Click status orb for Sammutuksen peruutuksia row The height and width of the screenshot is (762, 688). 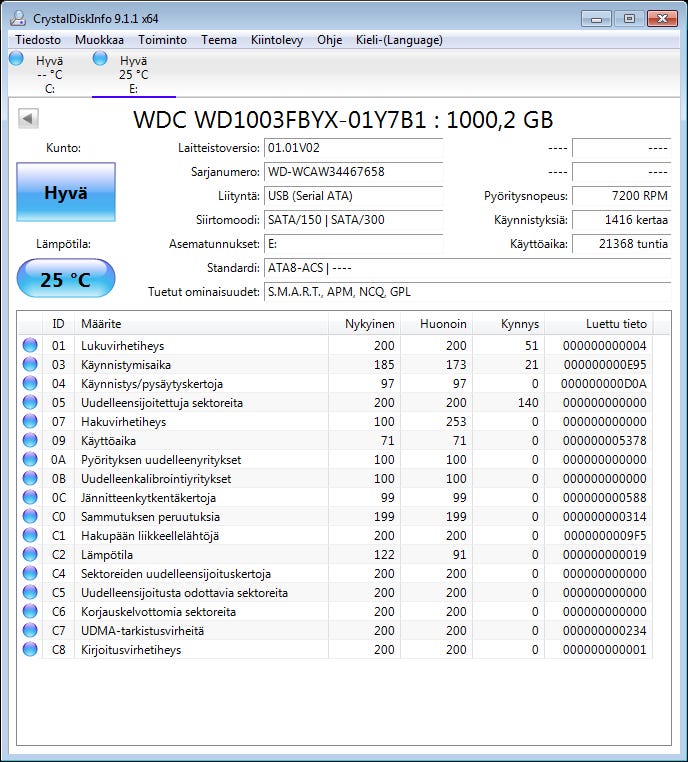pyautogui.click(x=30, y=516)
